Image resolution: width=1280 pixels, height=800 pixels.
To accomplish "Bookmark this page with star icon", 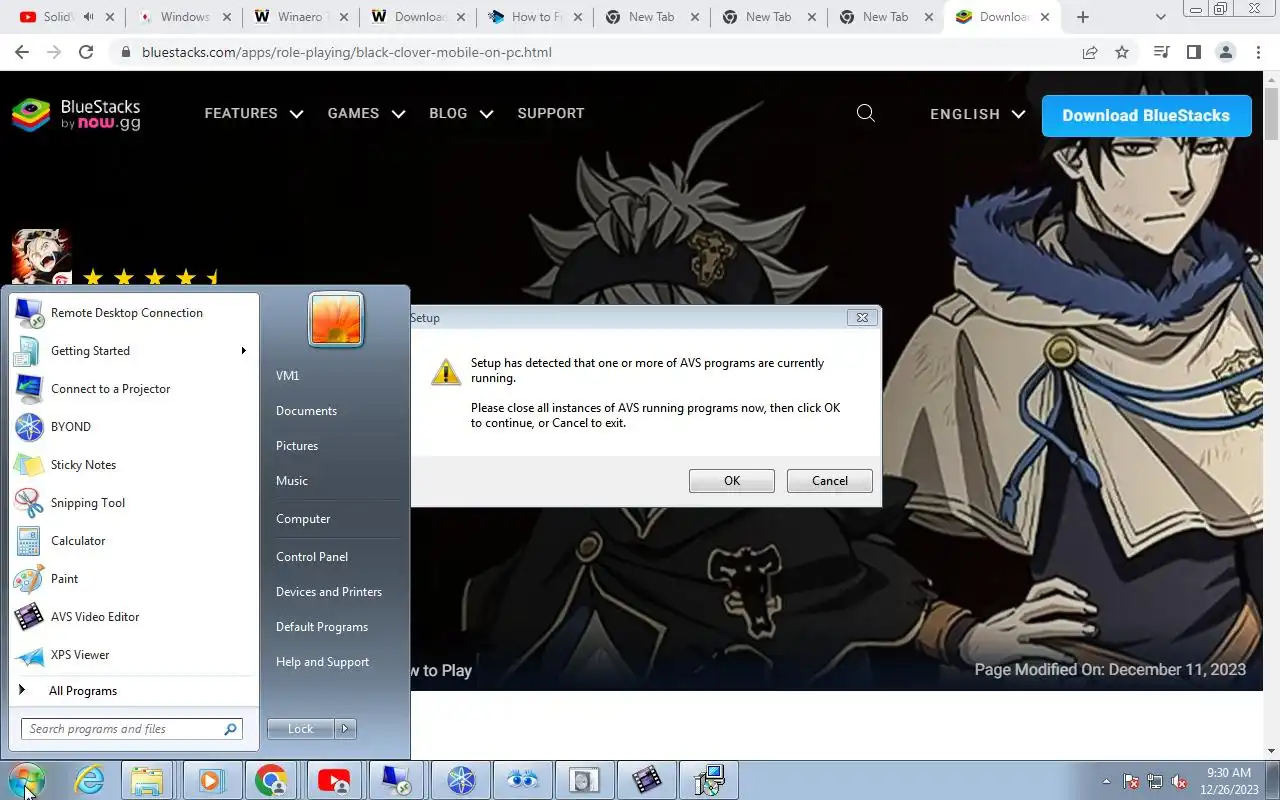I will [1122, 52].
